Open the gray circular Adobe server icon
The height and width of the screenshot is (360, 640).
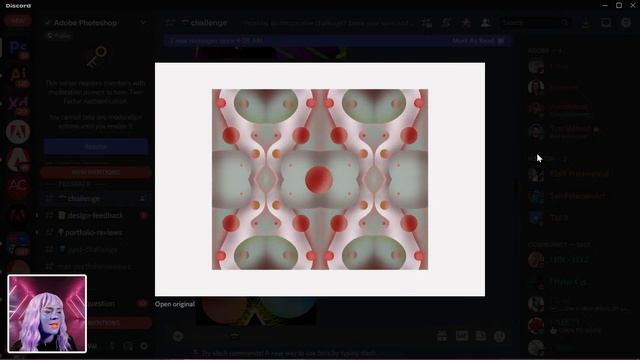tap(18, 131)
